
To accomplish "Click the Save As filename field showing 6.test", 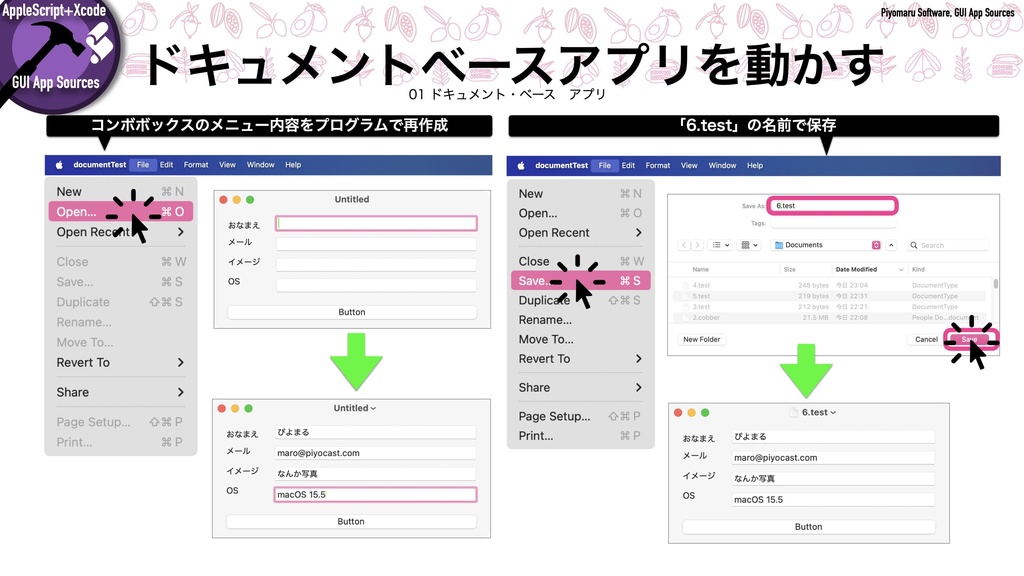I will [831, 205].
